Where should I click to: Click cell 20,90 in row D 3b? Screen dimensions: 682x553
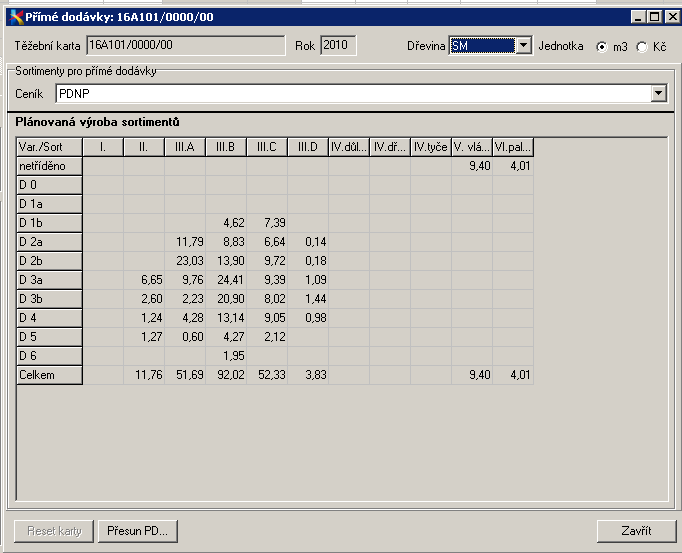(226, 299)
